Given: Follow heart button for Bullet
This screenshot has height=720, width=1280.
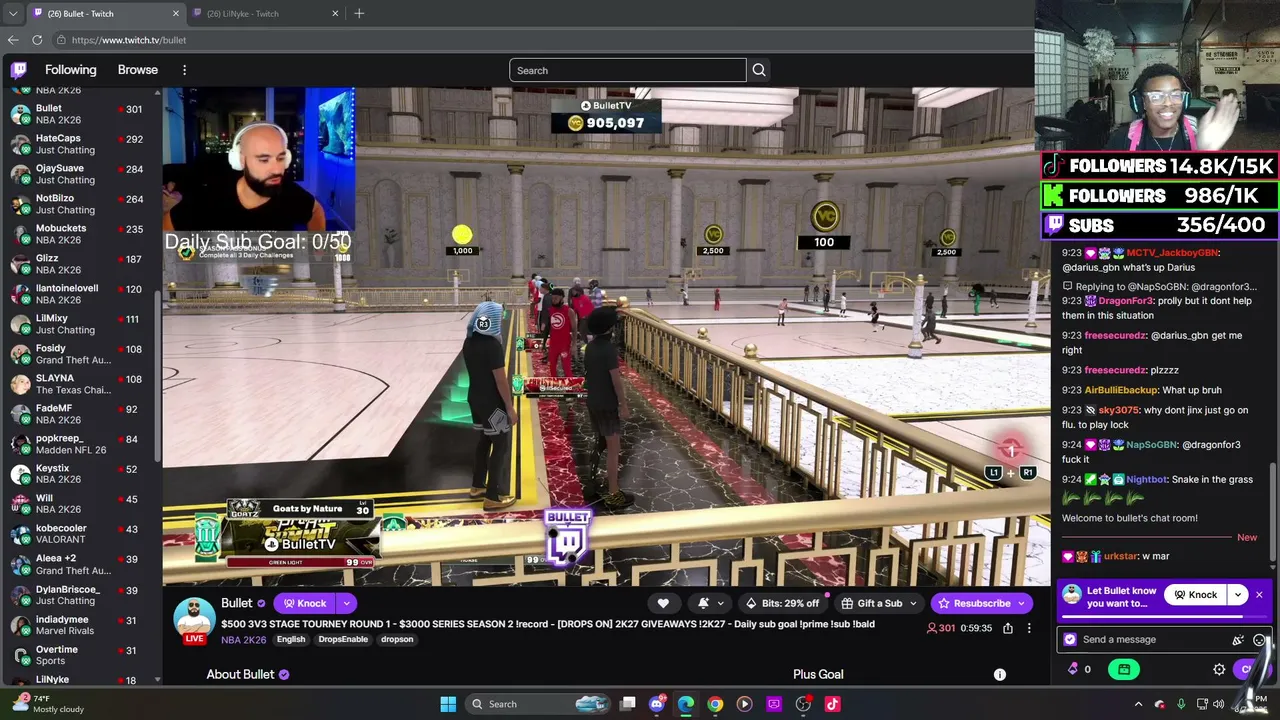Looking at the screenshot, I should tap(663, 603).
